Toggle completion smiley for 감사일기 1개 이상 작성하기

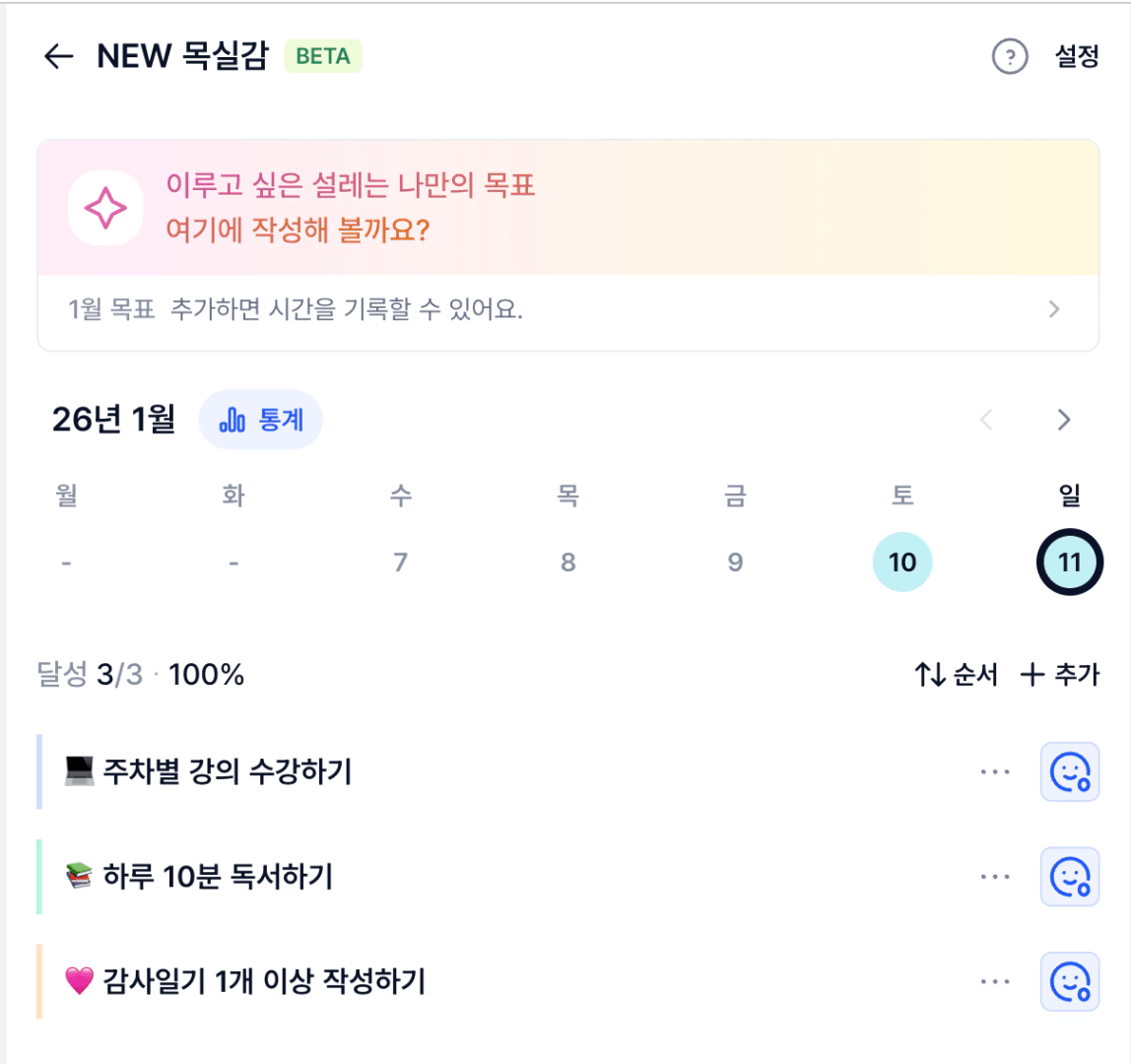[1070, 981]
